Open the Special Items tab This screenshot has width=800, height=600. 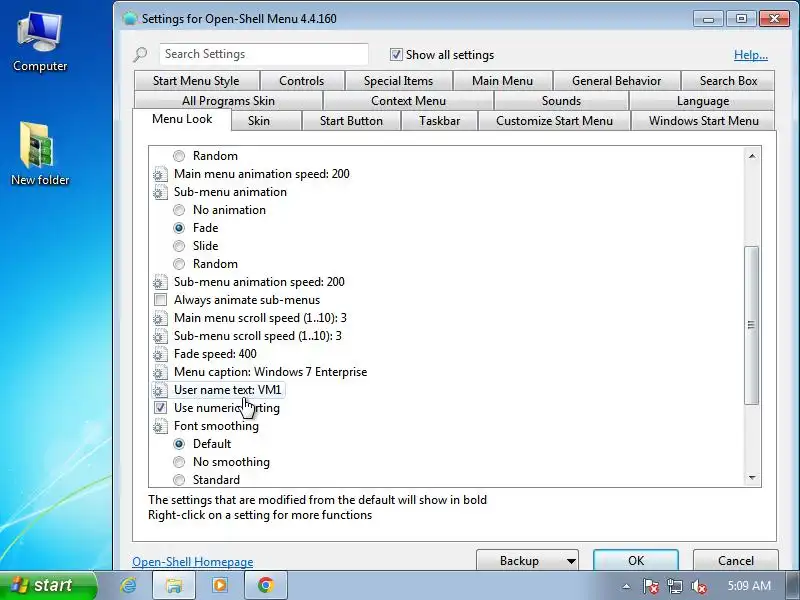[398, 81]
